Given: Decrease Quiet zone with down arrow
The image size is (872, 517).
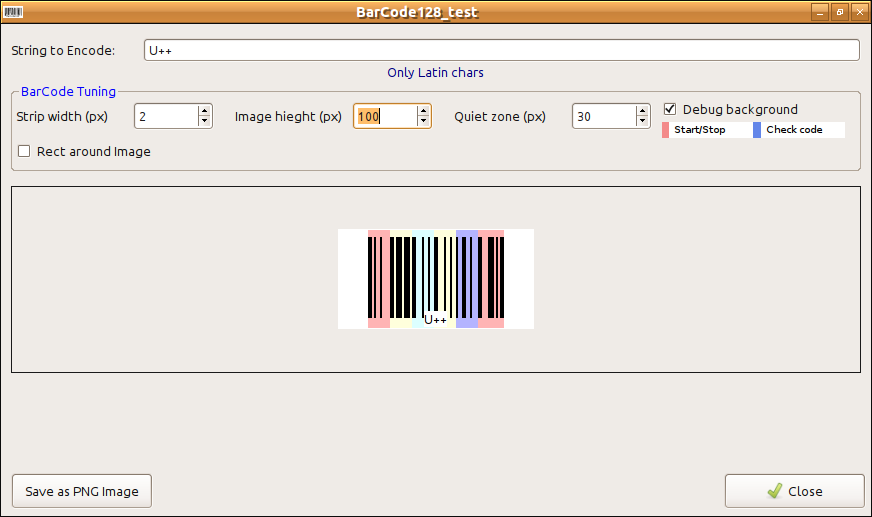Looking at the screenshot, I should click(x=643, y=122).
